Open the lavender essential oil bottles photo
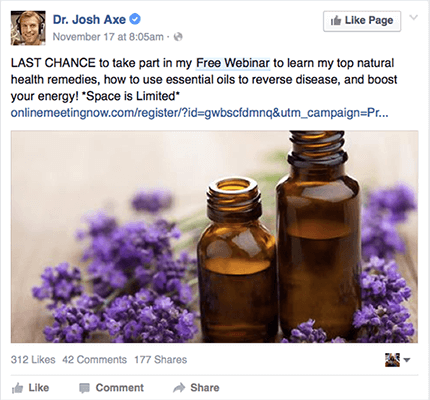430x400 pixels. click(x=214, y=237)
